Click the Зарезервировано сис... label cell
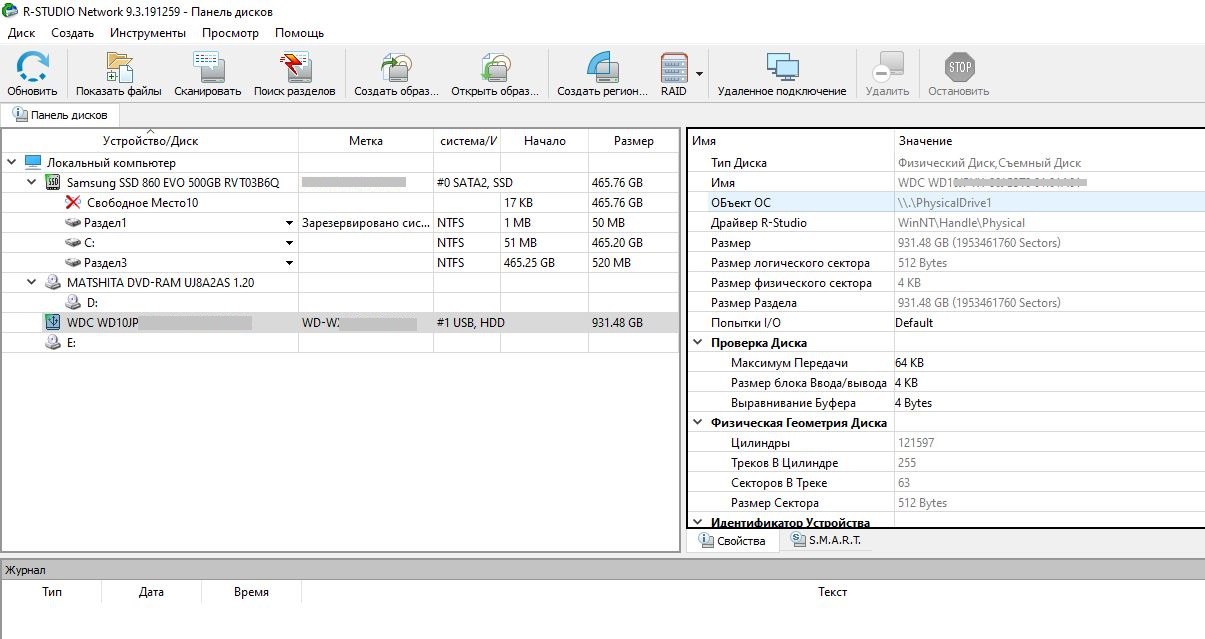Viewport: 1205px width, 639px height. point(366,223)
